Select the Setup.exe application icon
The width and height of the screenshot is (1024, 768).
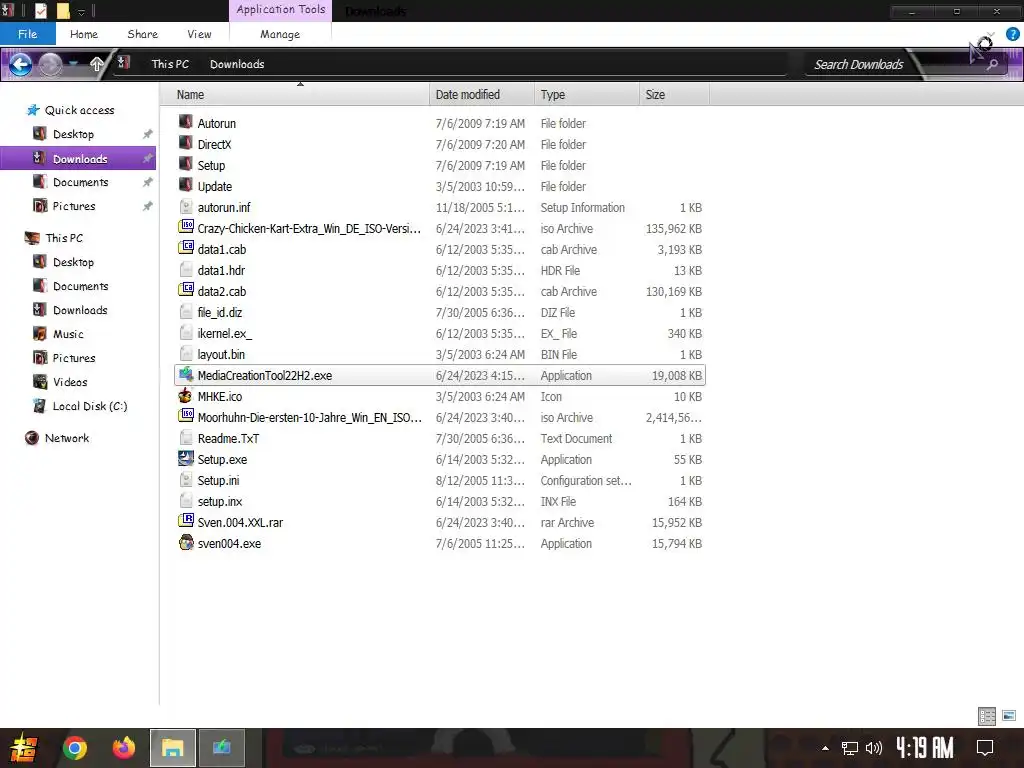coord(185,458)
